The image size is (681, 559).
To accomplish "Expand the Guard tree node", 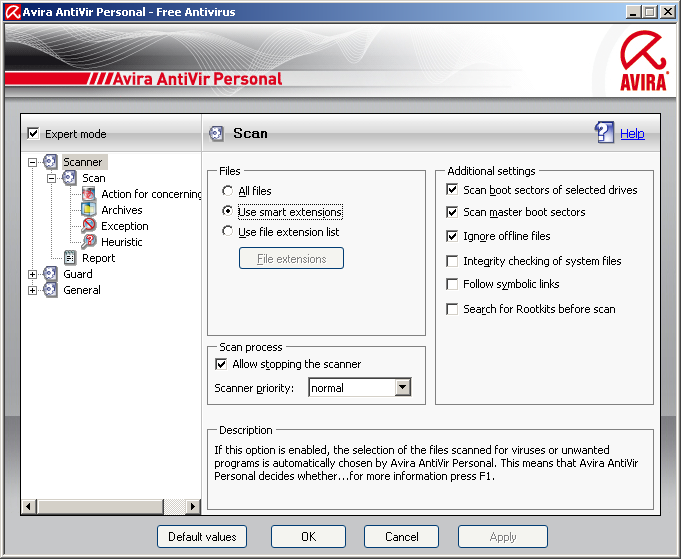I will (32, 275).
